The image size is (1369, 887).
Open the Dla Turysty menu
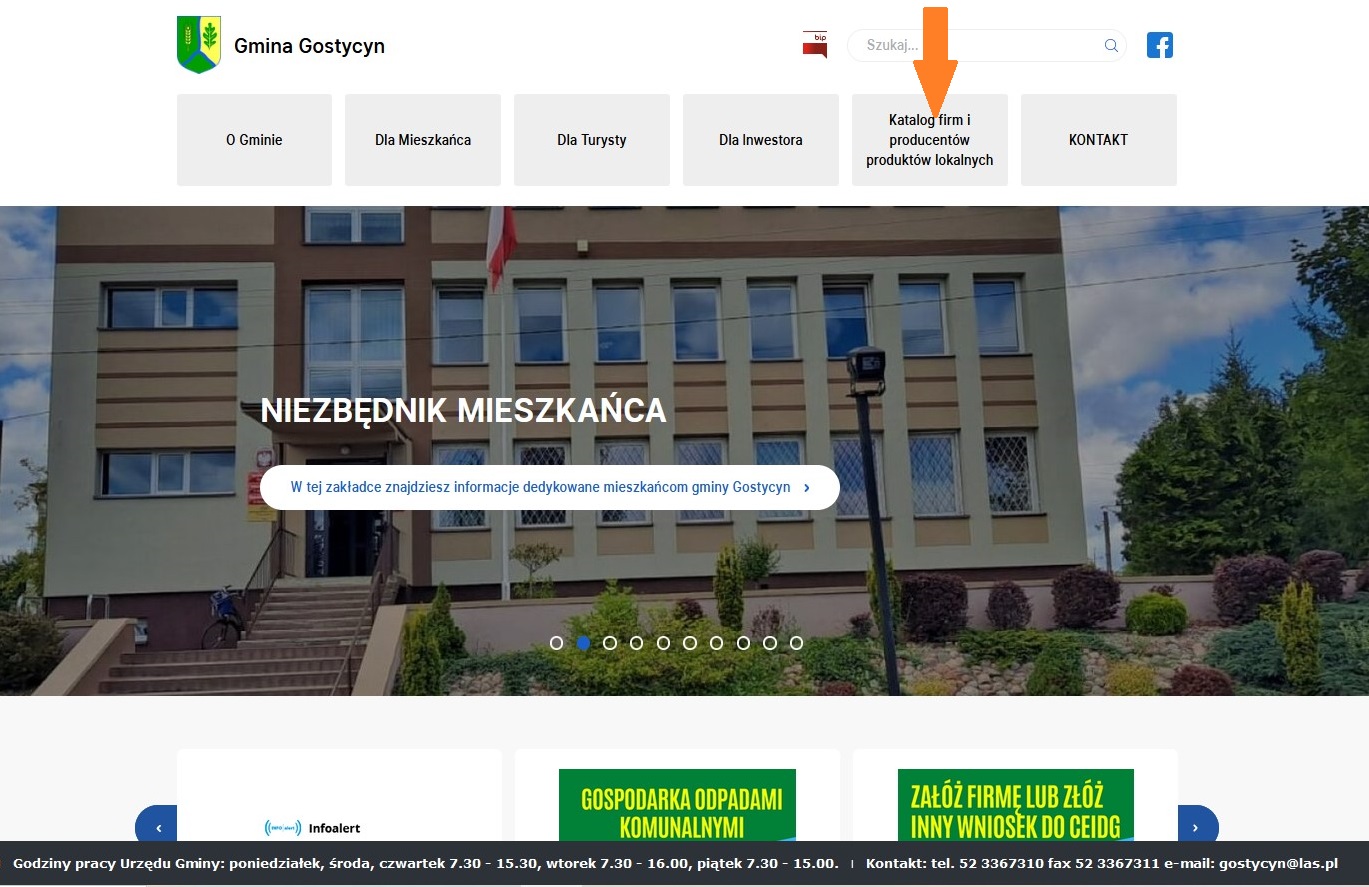tap(592, 140)
